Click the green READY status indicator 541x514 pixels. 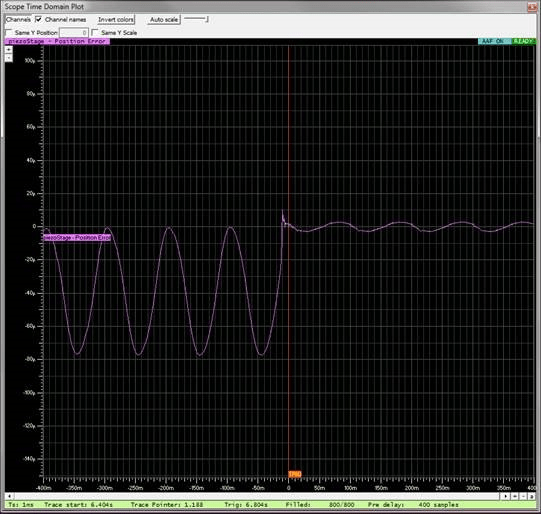524,41
